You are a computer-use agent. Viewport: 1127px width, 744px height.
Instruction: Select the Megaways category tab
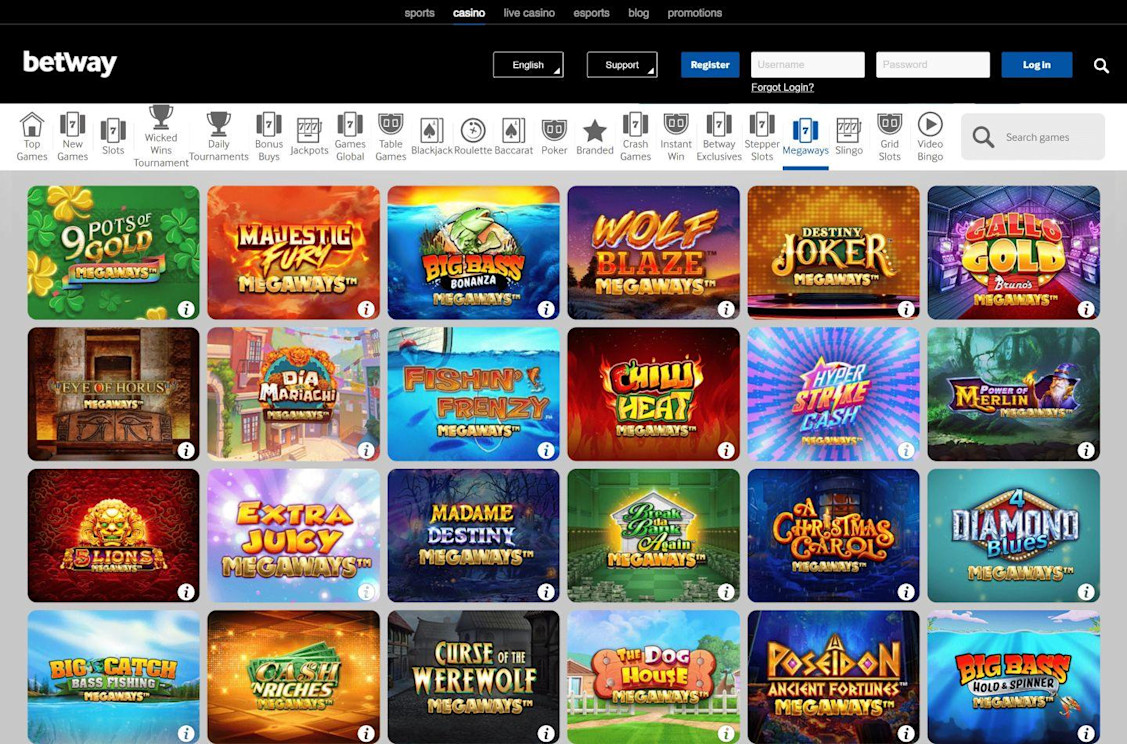click(805, 137)
